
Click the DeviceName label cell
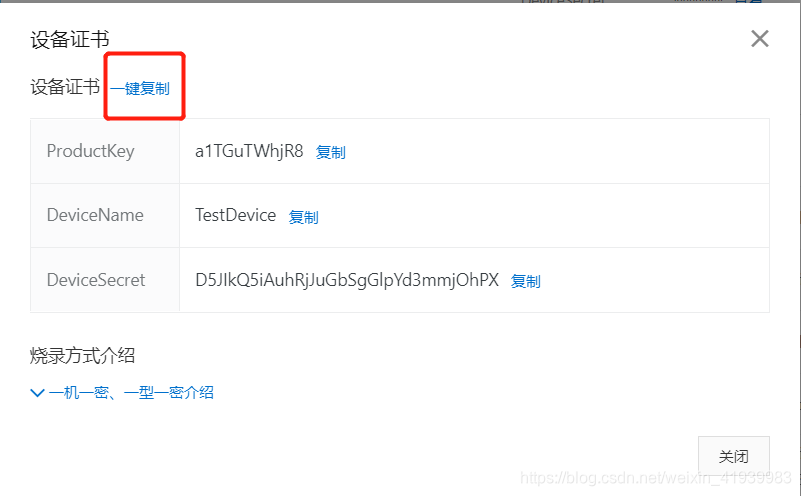[x=105, y=216]
